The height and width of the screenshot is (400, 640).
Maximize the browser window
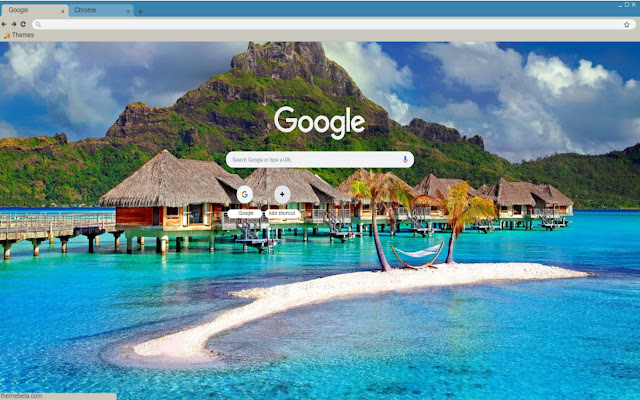click(x=627, y=5)
